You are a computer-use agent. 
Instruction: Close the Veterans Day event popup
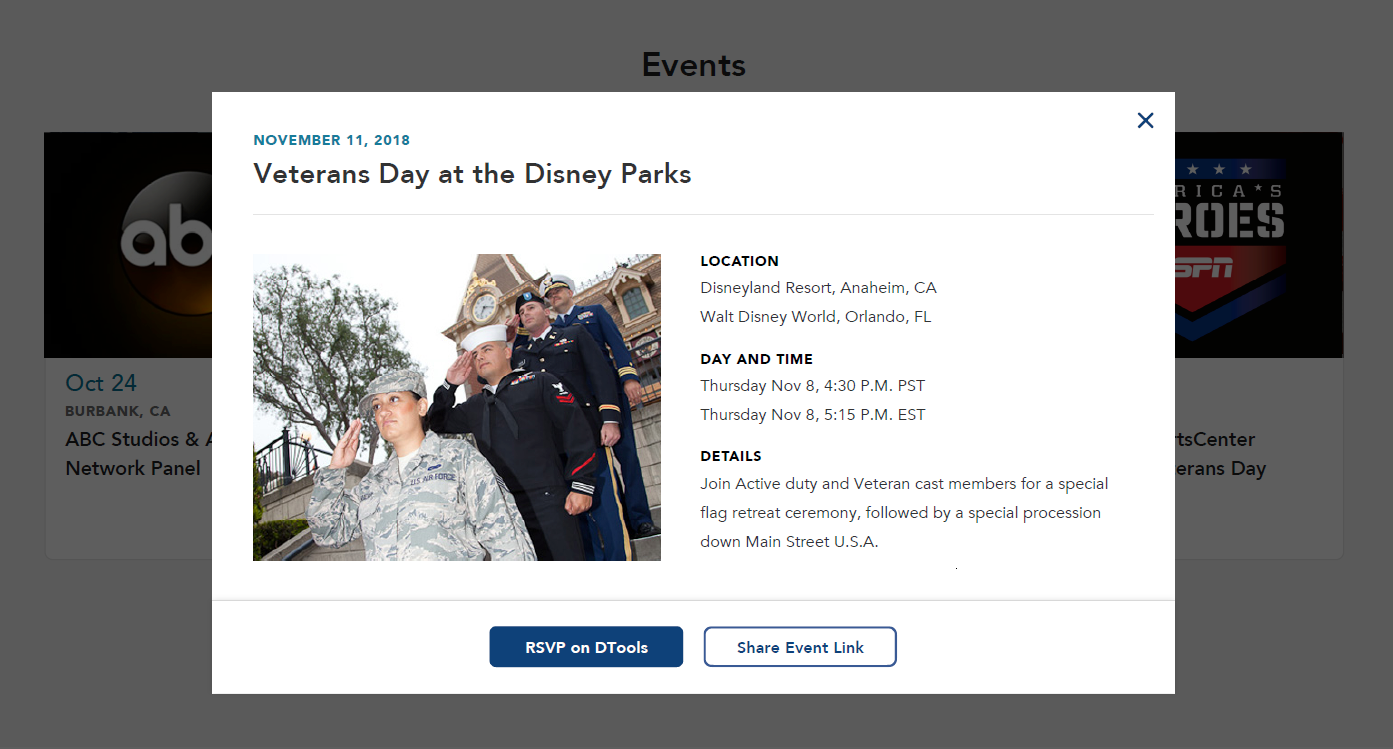1145,121
